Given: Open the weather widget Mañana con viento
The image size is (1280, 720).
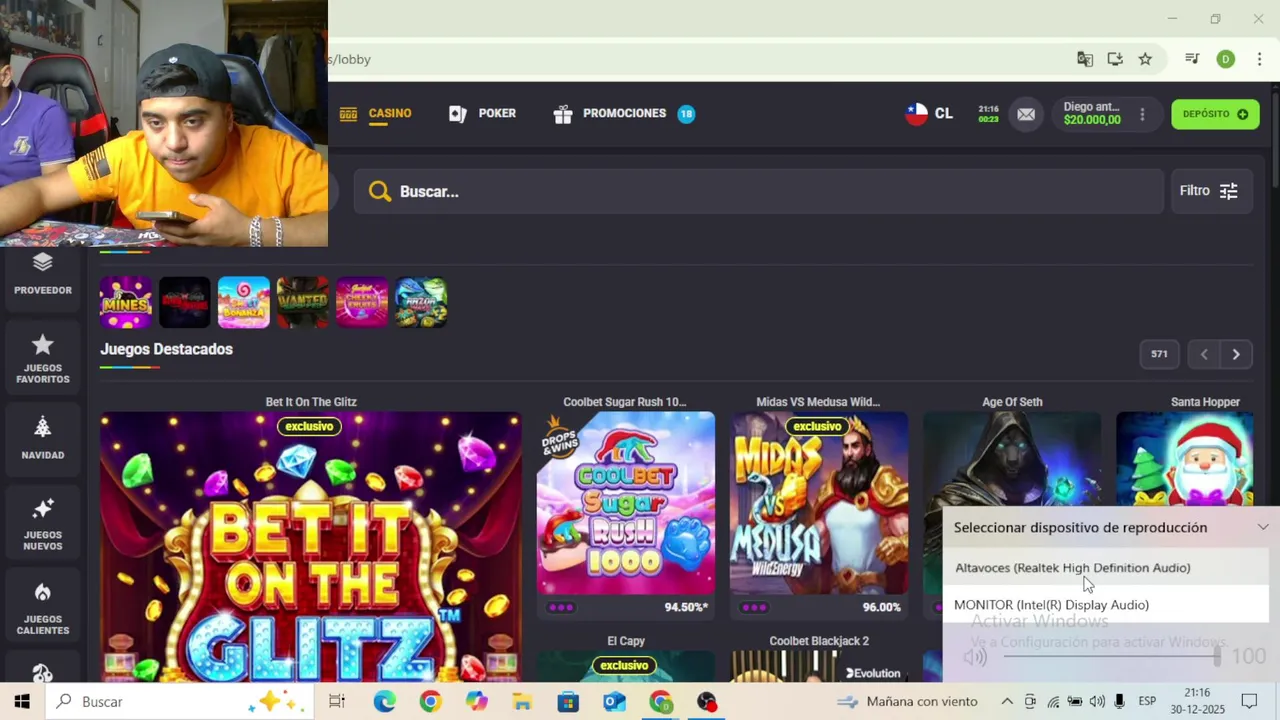Looking at the screenshot, I should (x=907, y=702).
